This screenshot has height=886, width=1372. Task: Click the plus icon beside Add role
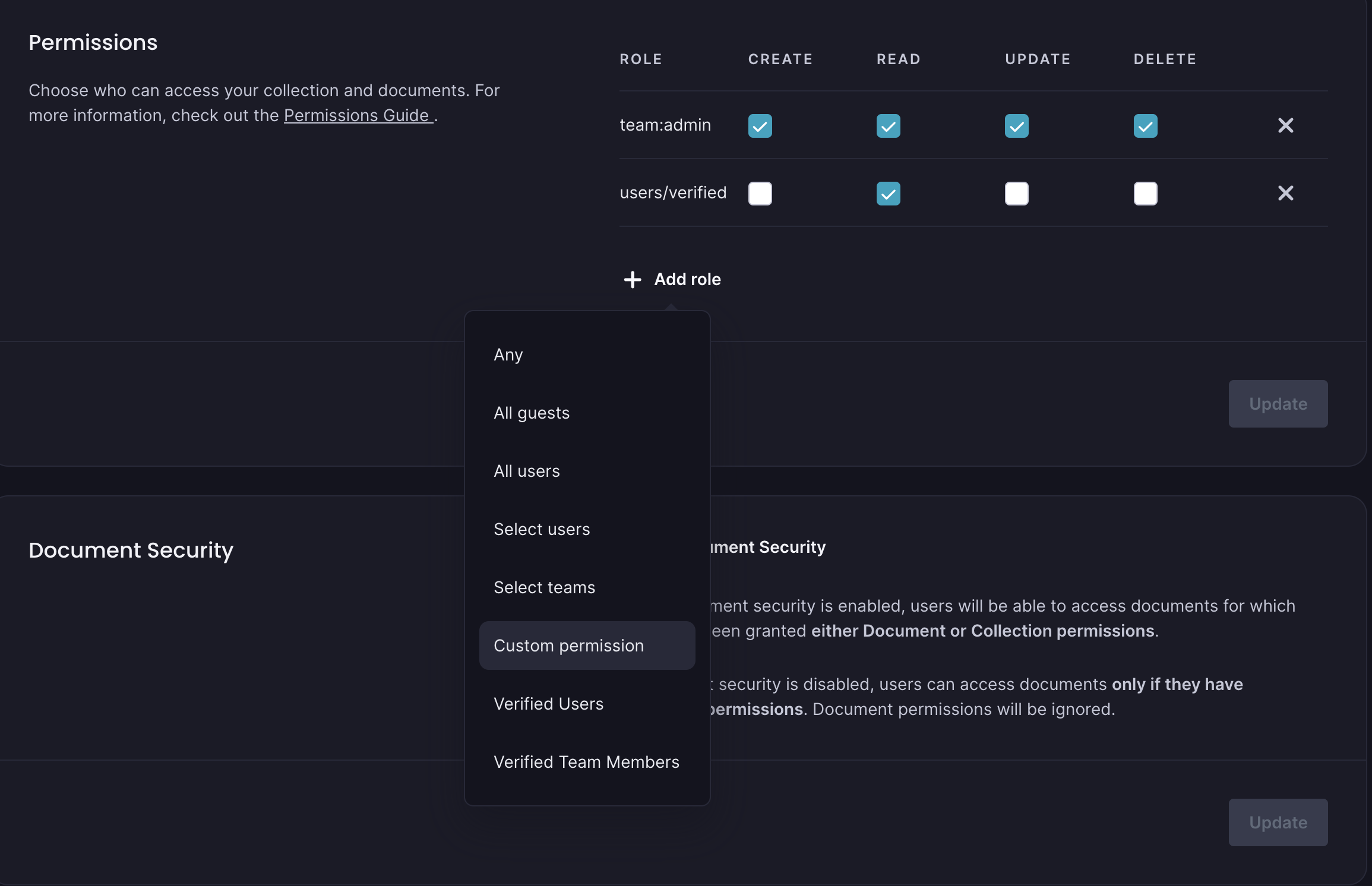pyautogui.click(x=632, y=279)
